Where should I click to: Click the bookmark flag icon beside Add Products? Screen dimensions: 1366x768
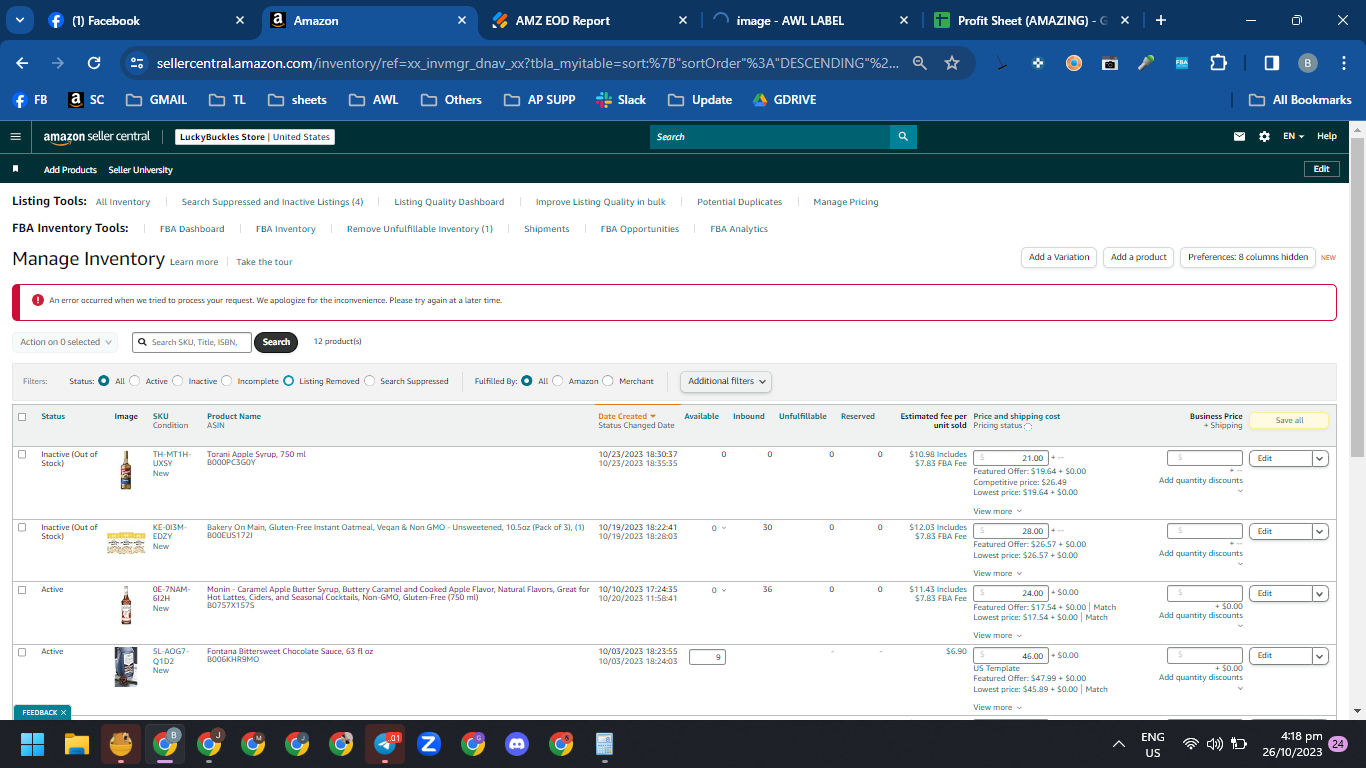(15, 170)
